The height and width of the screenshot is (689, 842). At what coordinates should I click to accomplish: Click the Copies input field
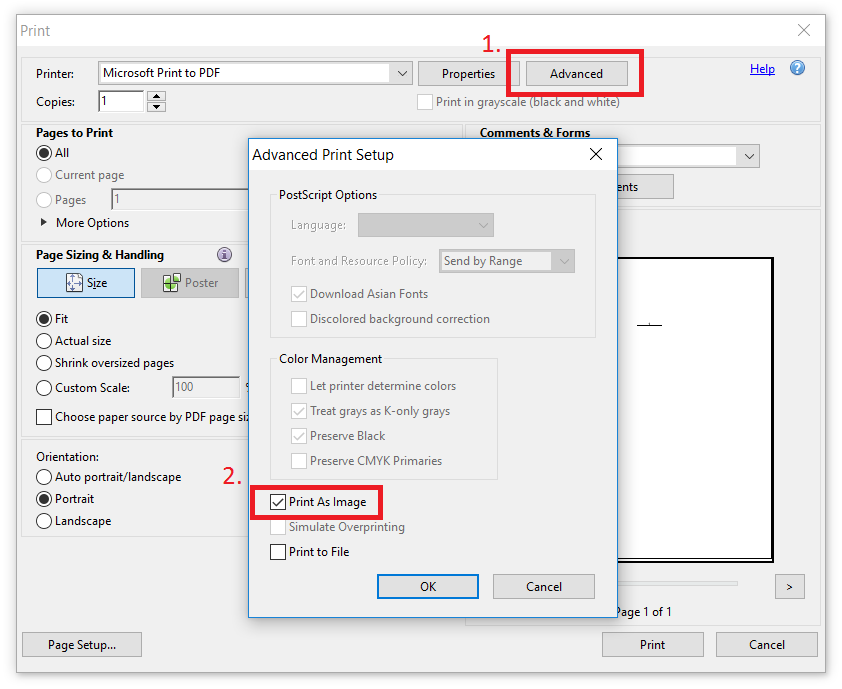point(121,101)
